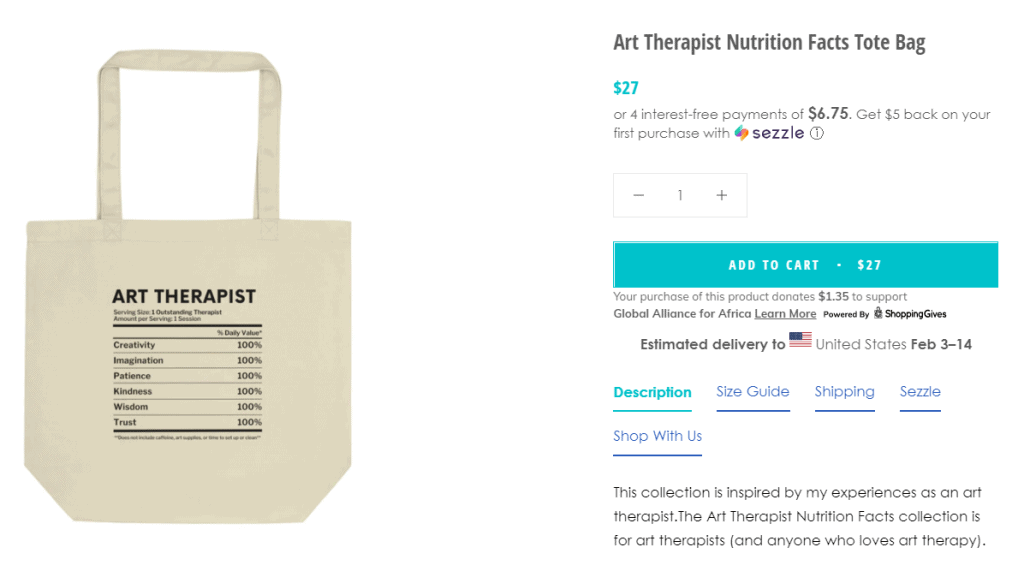Click the Art Therapist Nutrition Facts title
Screen dimensions: 1024x571
point(769,43)
